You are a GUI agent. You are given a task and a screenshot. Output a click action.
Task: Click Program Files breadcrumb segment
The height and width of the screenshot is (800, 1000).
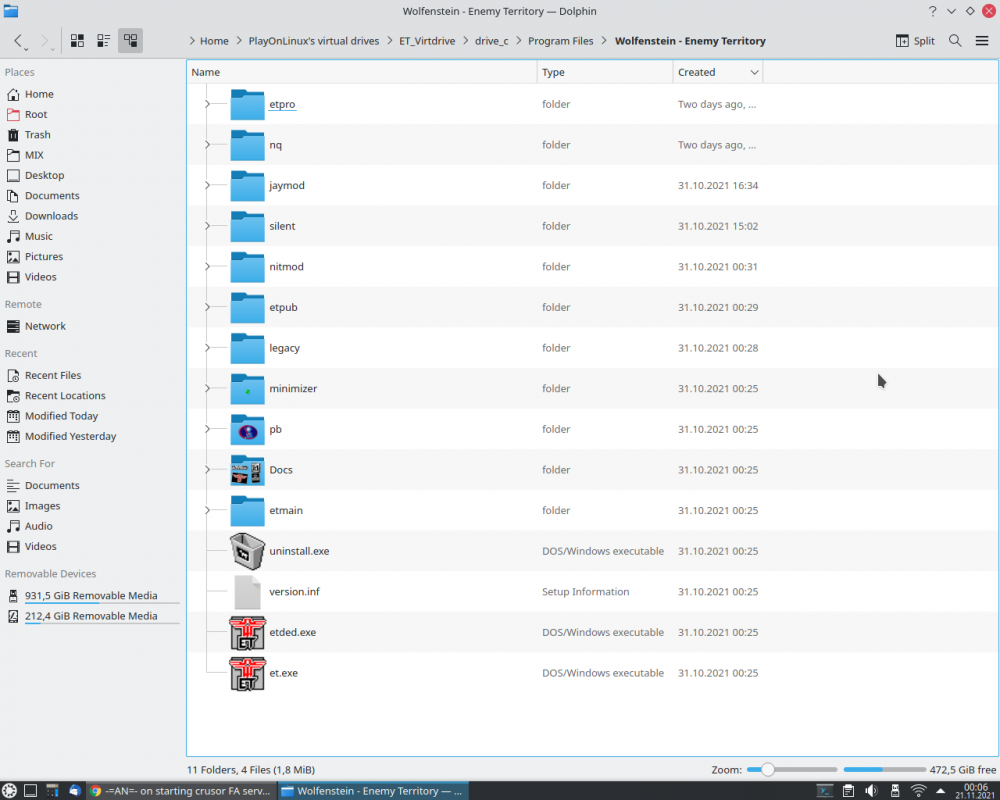pos(561,41)
